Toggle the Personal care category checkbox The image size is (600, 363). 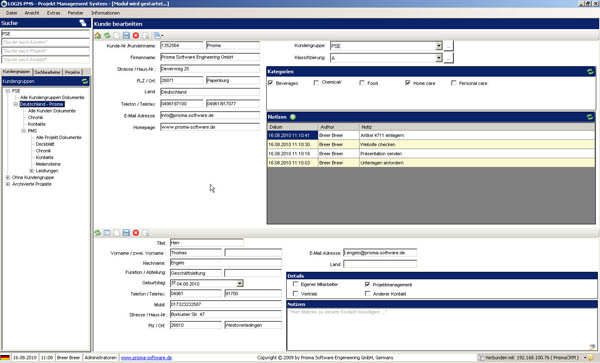[454, 83]
